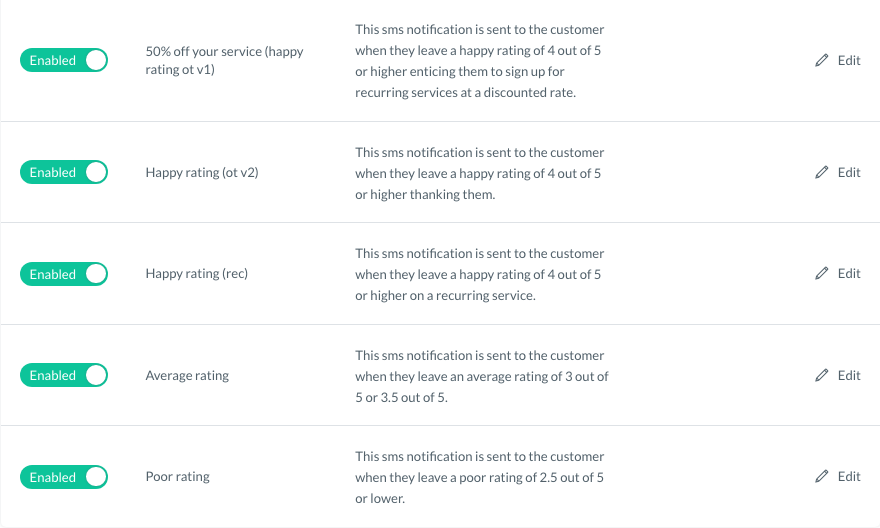Turn off the Poor rating Enabled toggle
The height and width of the screenshot is (528, 880).
pyautogui.click(x=64, y=477)
